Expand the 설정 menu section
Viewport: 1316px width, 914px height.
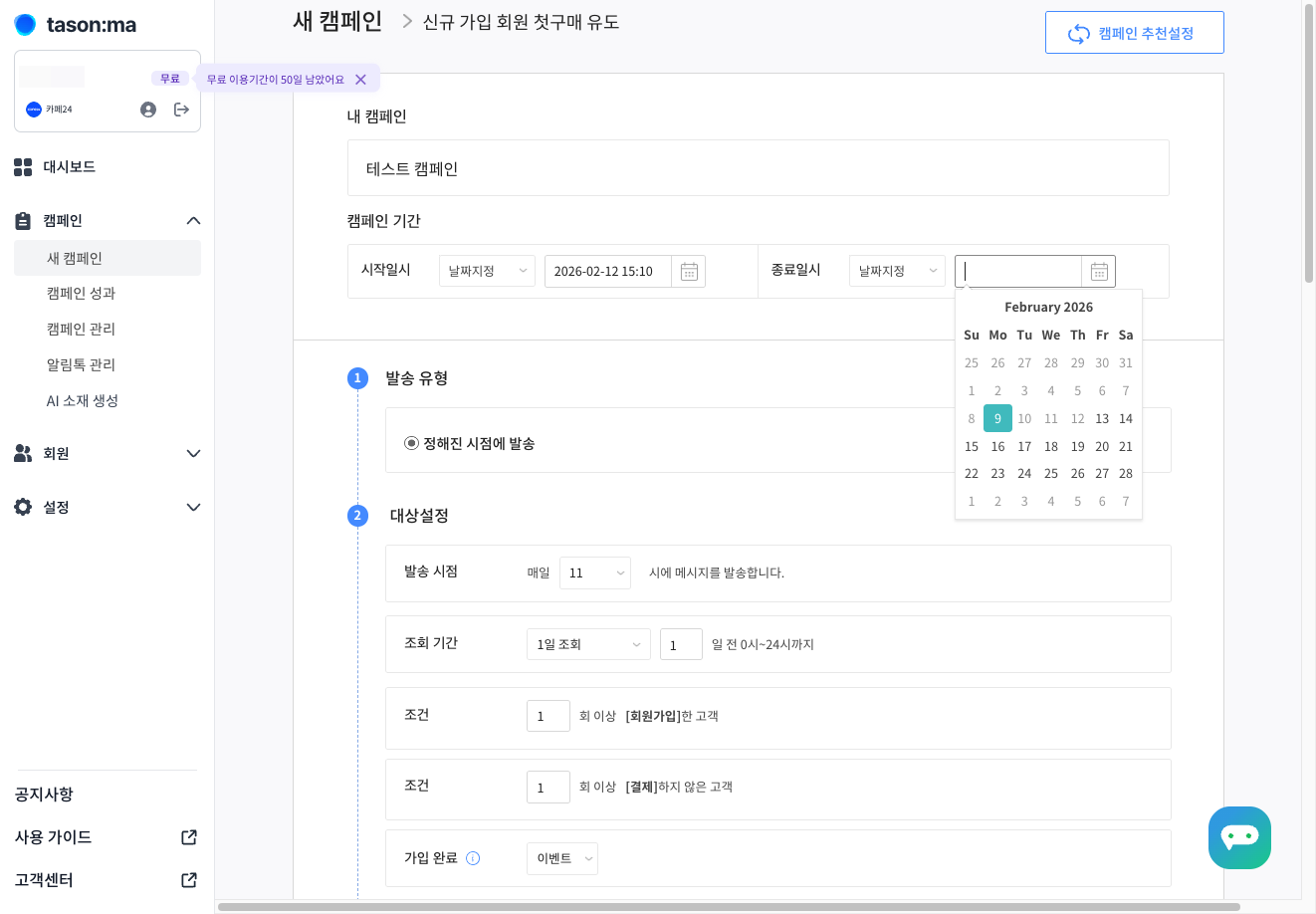pyautogui.click(x=193, y=508)
